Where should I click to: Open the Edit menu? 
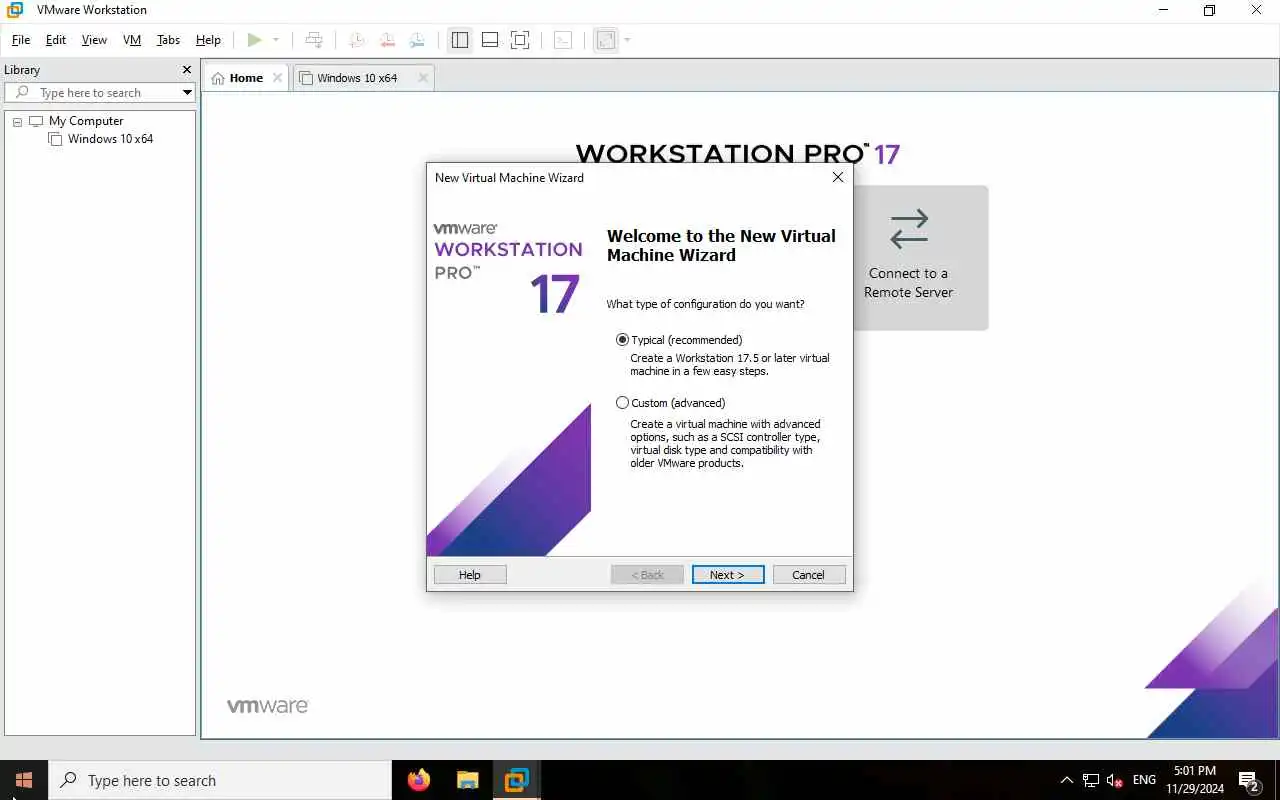pos(56,40)
